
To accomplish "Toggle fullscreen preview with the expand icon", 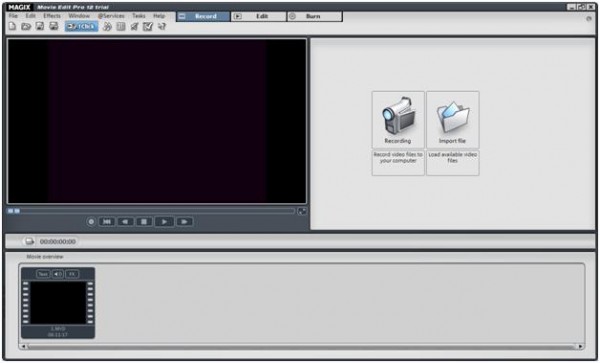I will (x=302, y=211).
